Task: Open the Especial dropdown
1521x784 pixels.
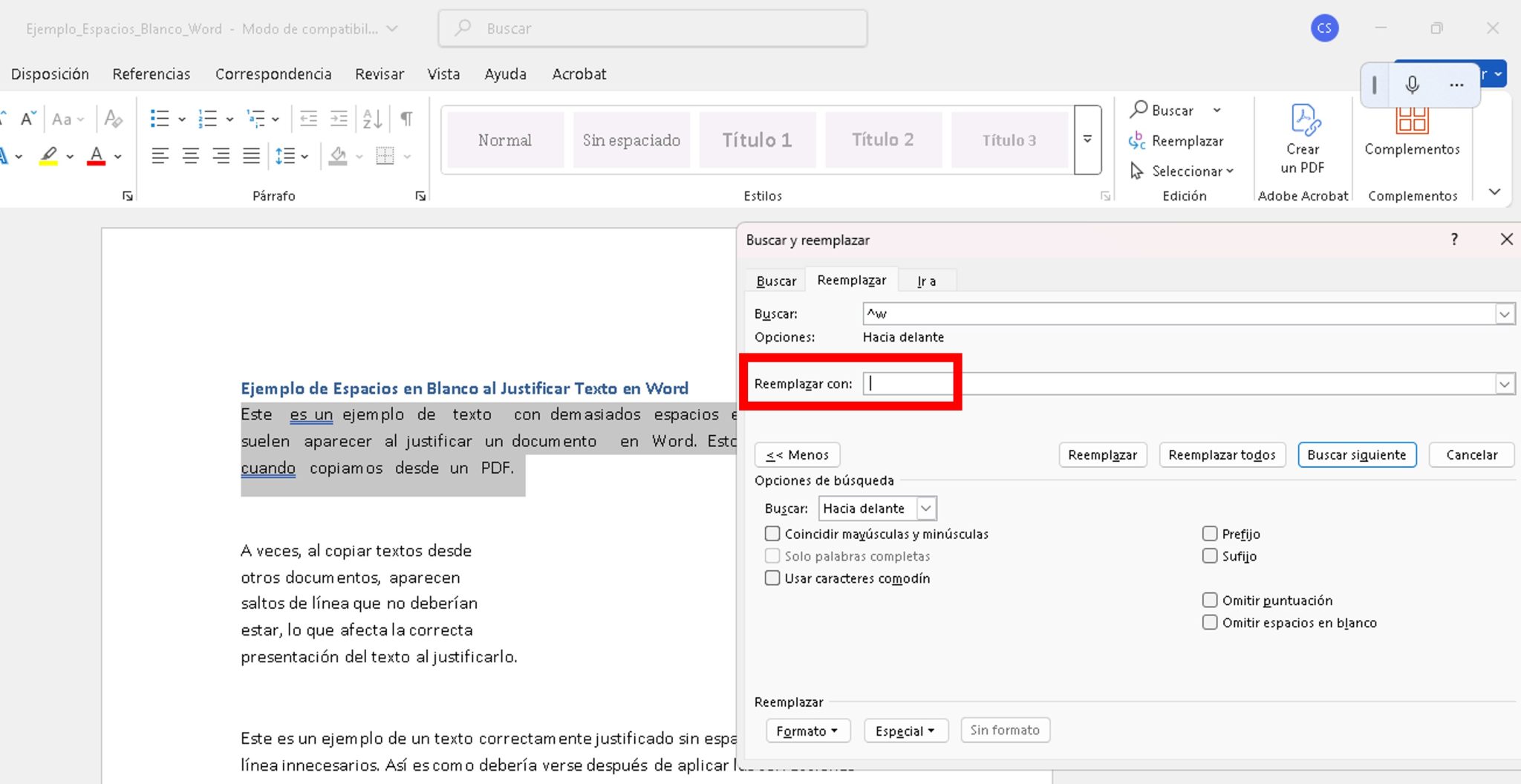Action: (x=905, y=730)
